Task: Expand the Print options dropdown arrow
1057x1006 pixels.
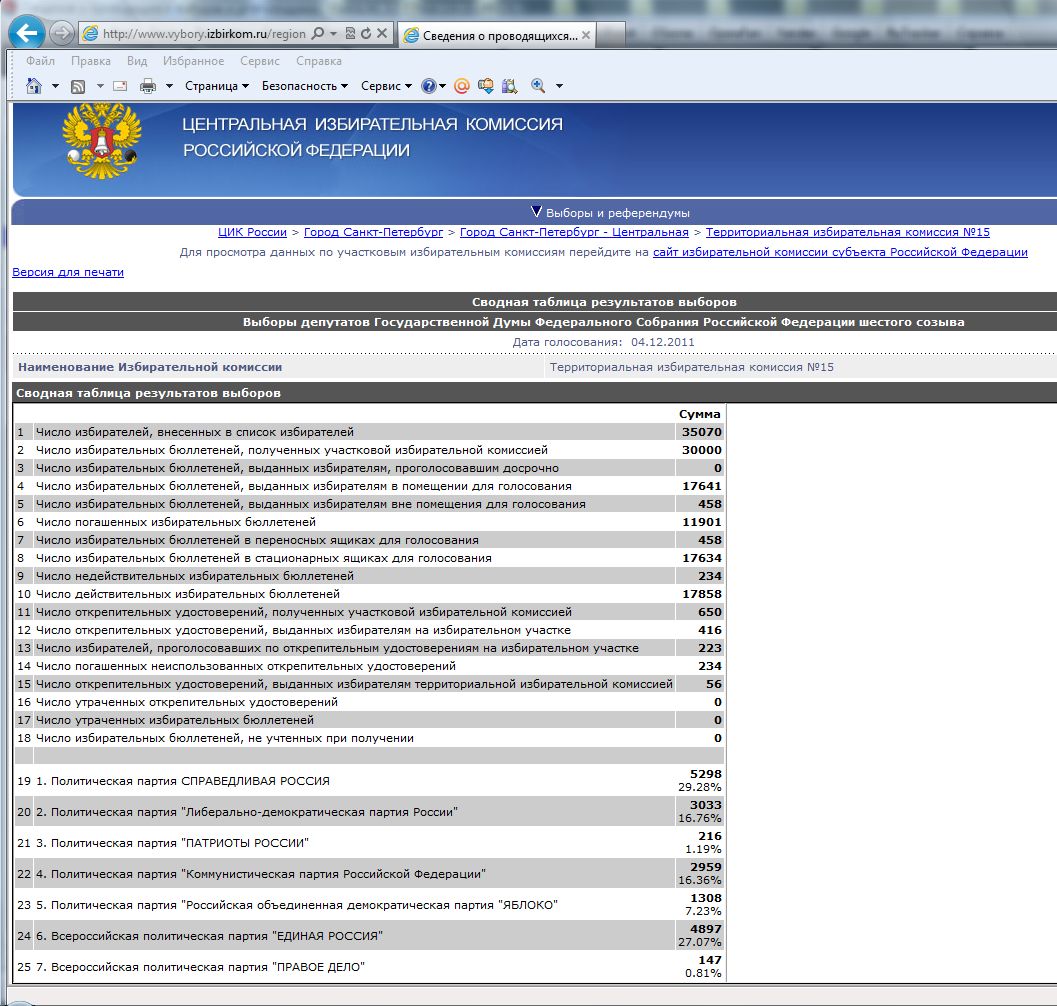Action: 167,86
